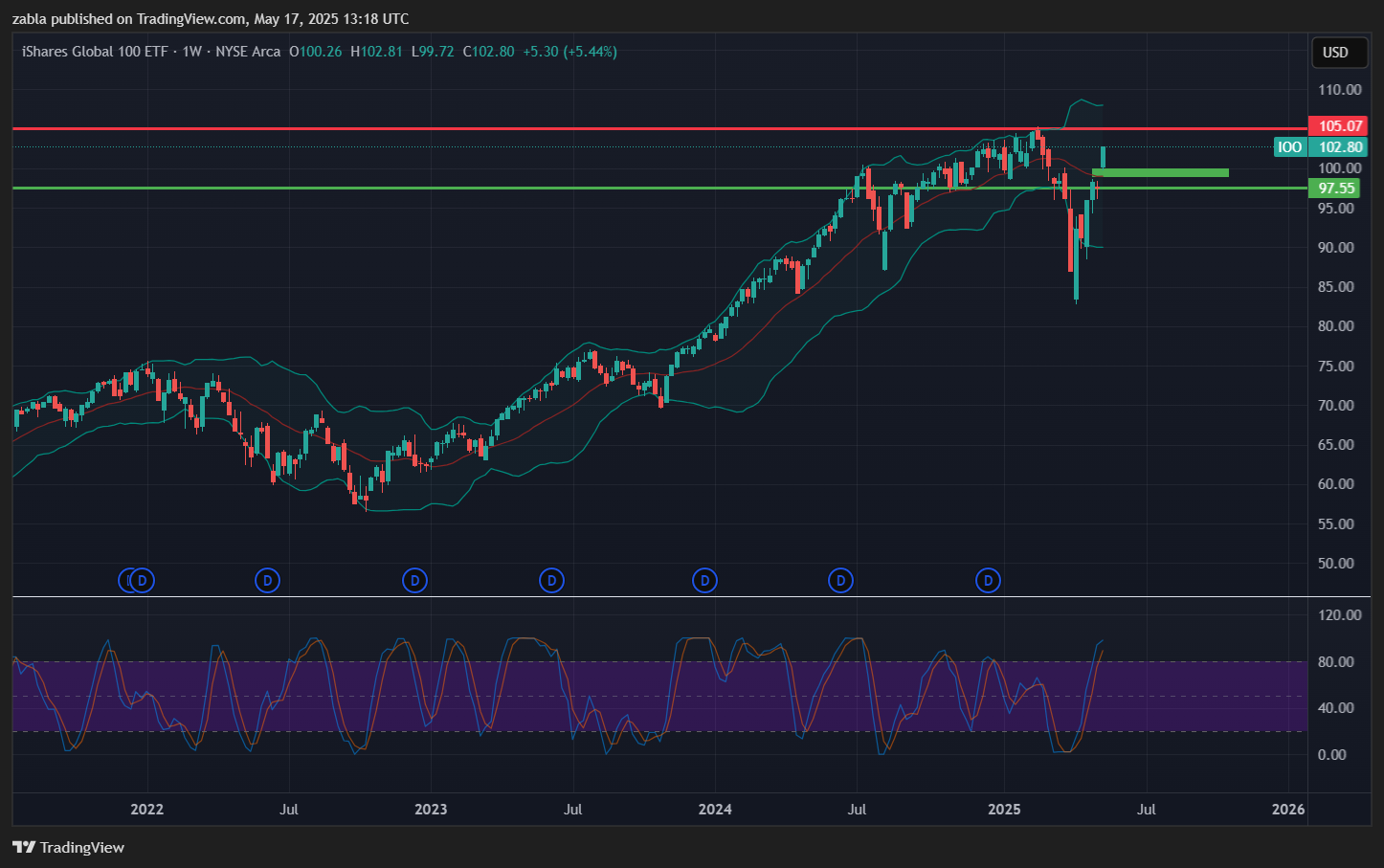Select the red 105.07 price label
Screen dimensions: 1384x868
pos(1339,126)
